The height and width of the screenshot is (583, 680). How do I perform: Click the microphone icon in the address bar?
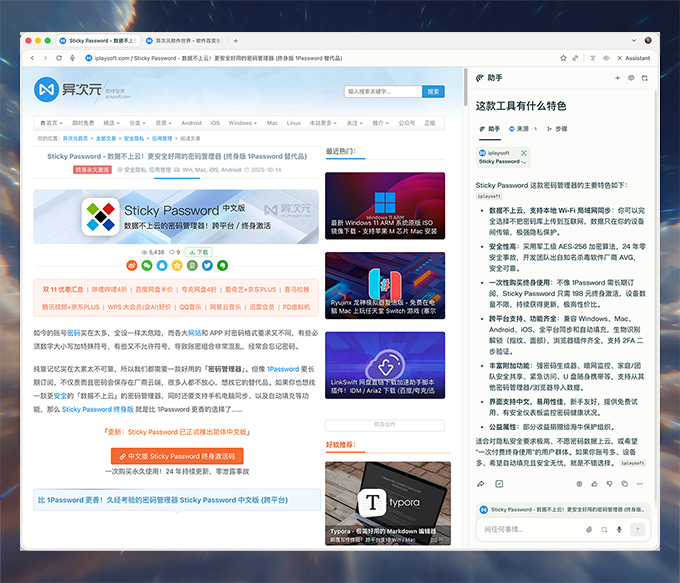coord(72,58)
